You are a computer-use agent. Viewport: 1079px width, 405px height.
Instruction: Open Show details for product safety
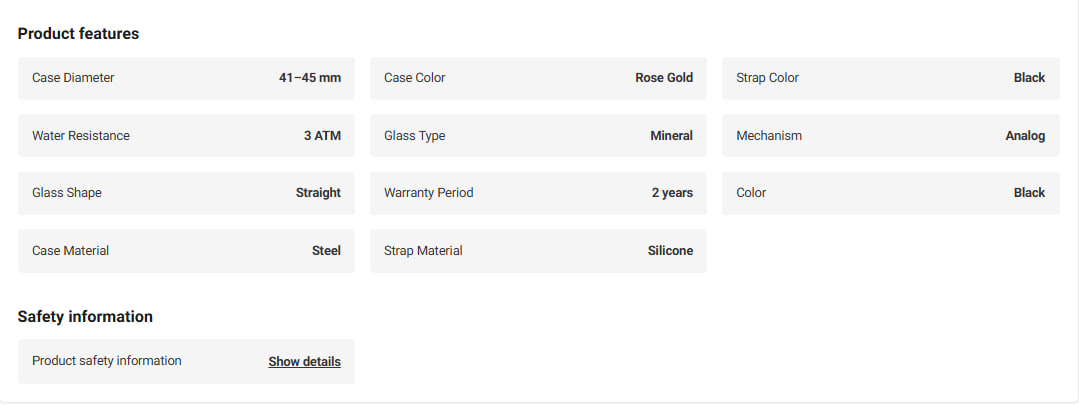(x=304, y=362)
